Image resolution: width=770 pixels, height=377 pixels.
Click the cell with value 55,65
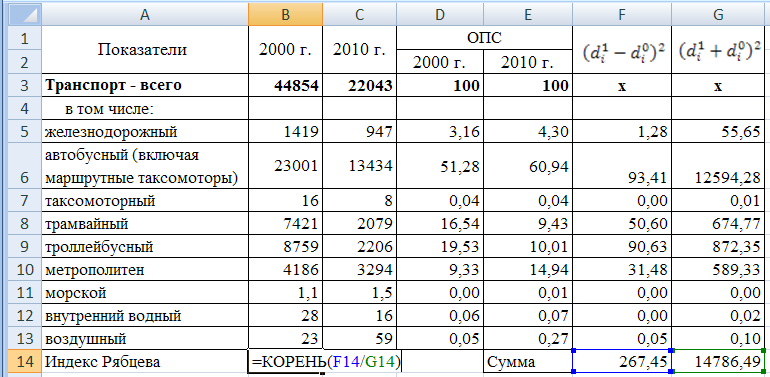click(x=718, y=132)
